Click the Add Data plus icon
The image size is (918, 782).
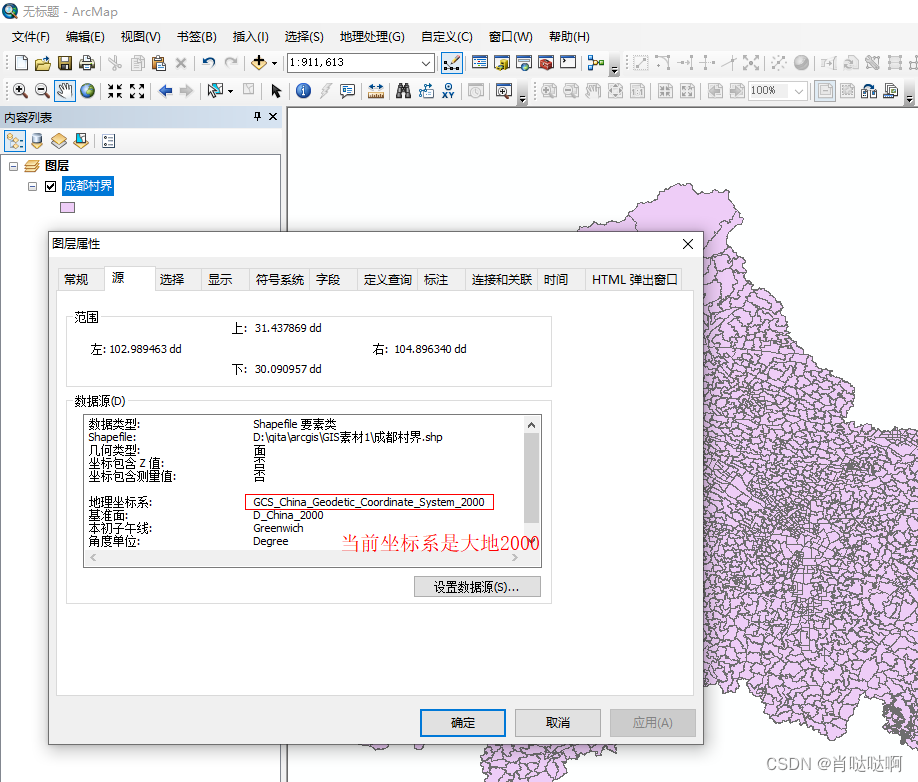tap(258, 63)
